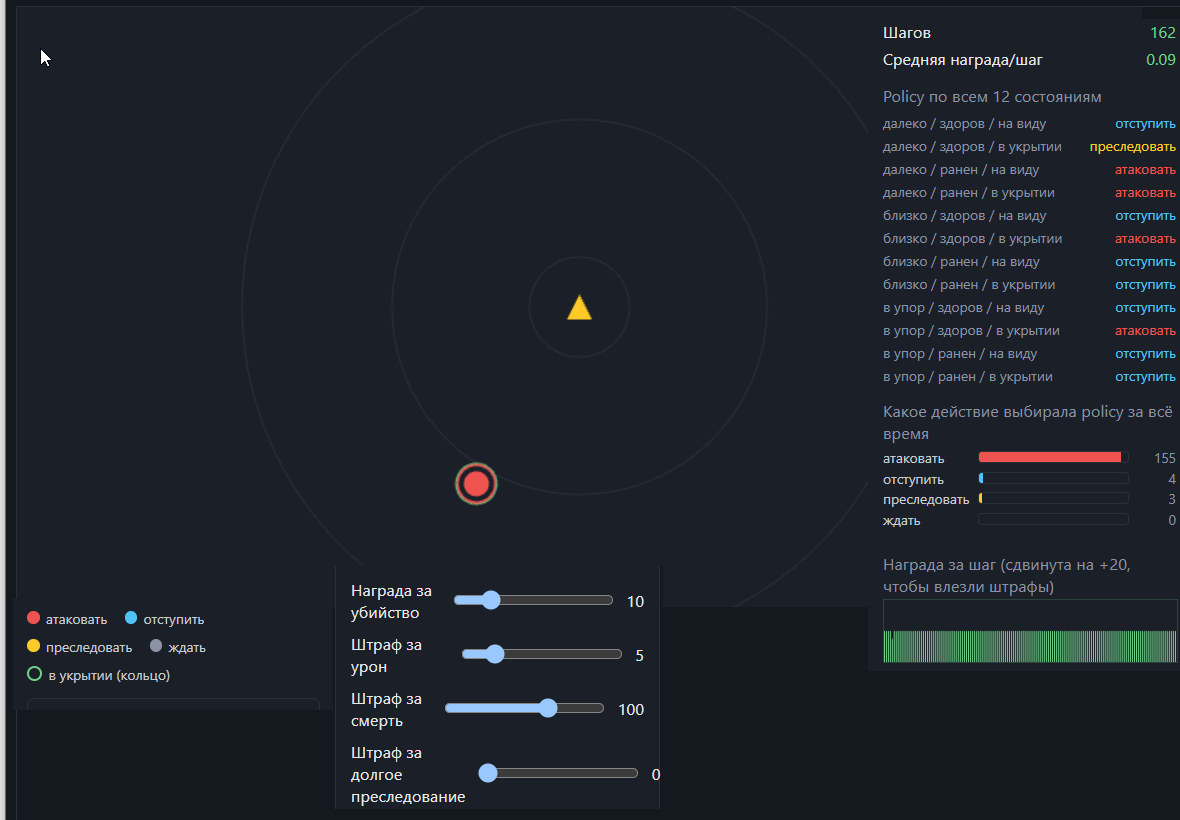Adjust the 'Штраф за урон' slider
Viewport: 1180px width, 820px height.
(542, 654)
